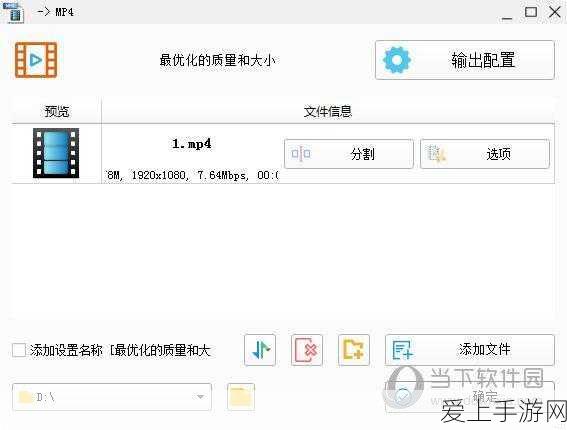This screenshot has width=567, height=430.
Task: Click the blue sort arrows icon
Action: click(260, 350)
